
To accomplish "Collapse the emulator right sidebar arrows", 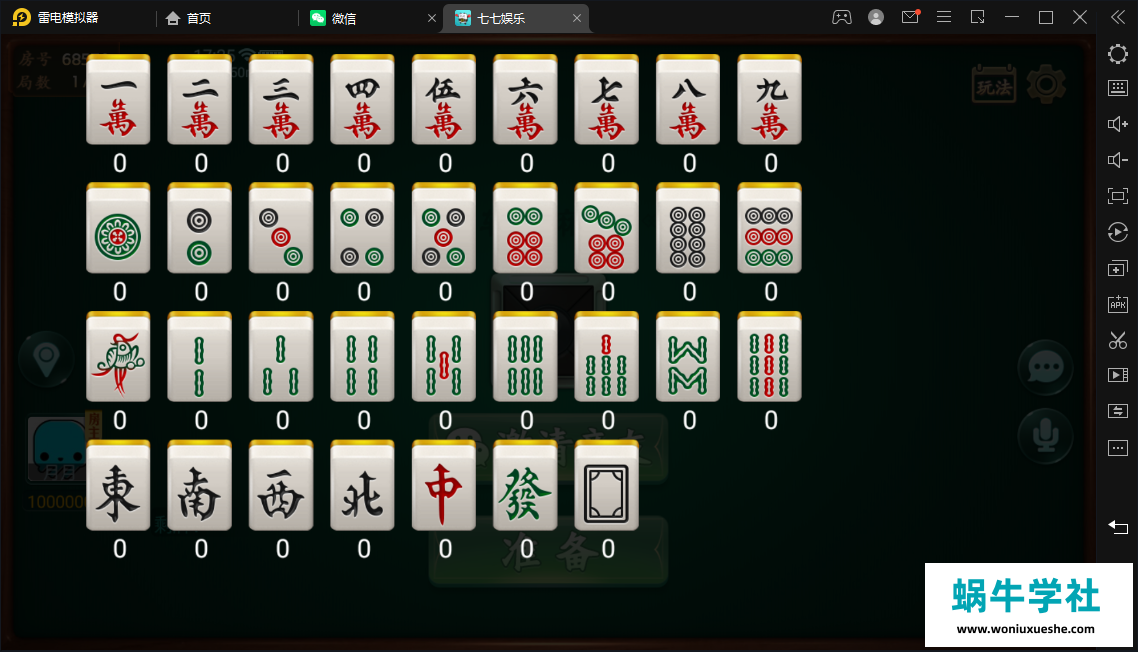I will tap(1118, 17).
